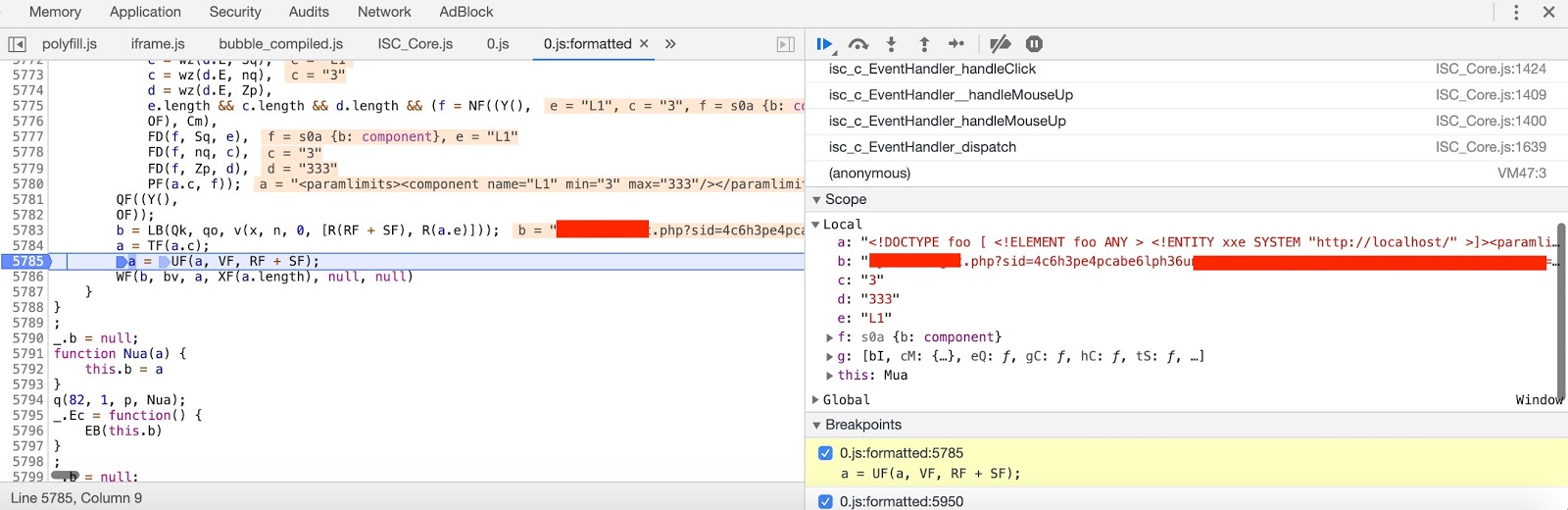Close the DevTools panel
The image size is (1568, 510).
point(1548,12)
